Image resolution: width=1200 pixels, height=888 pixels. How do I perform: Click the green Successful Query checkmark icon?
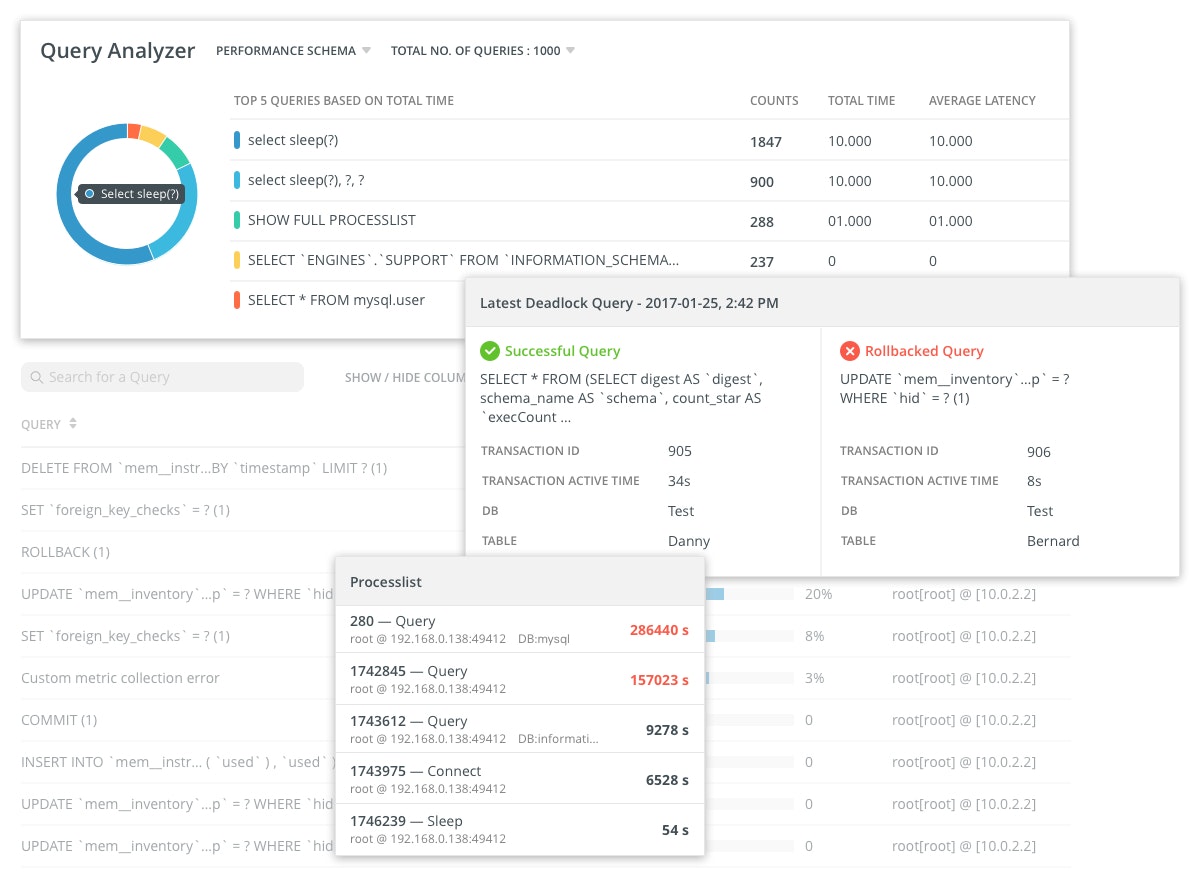click(490, 351)
